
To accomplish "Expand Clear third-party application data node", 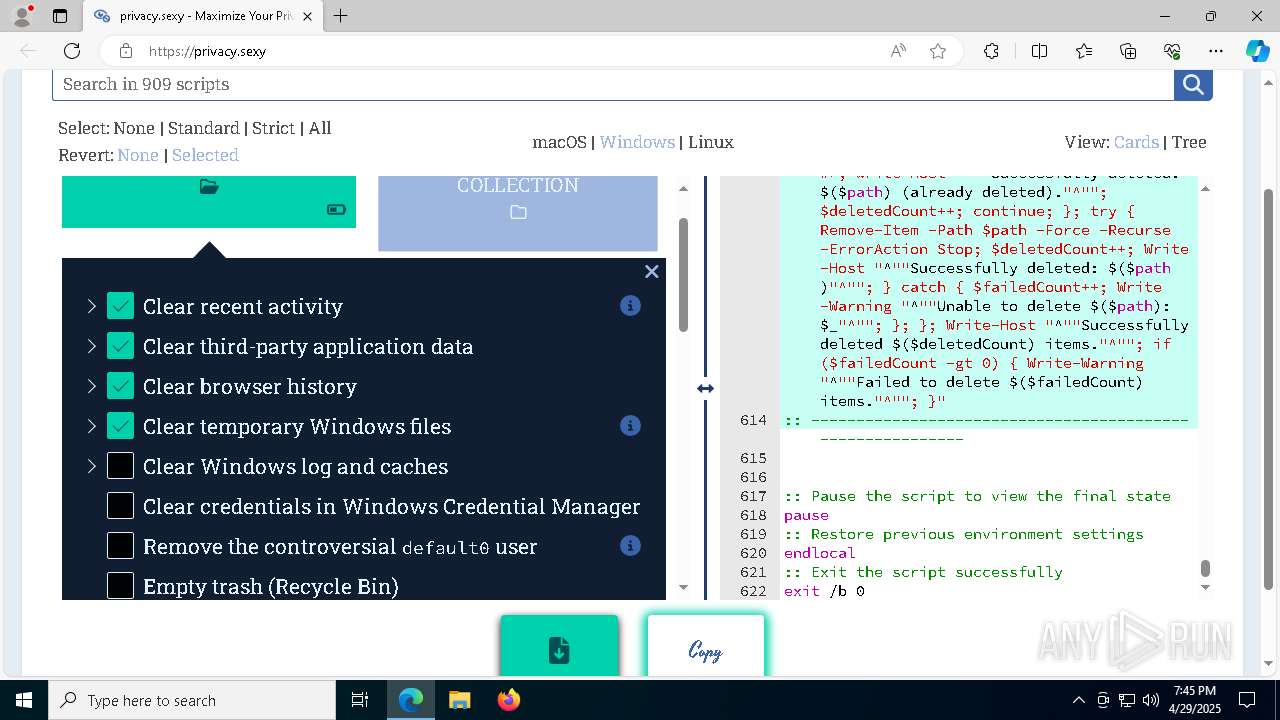I will (91, 346).
